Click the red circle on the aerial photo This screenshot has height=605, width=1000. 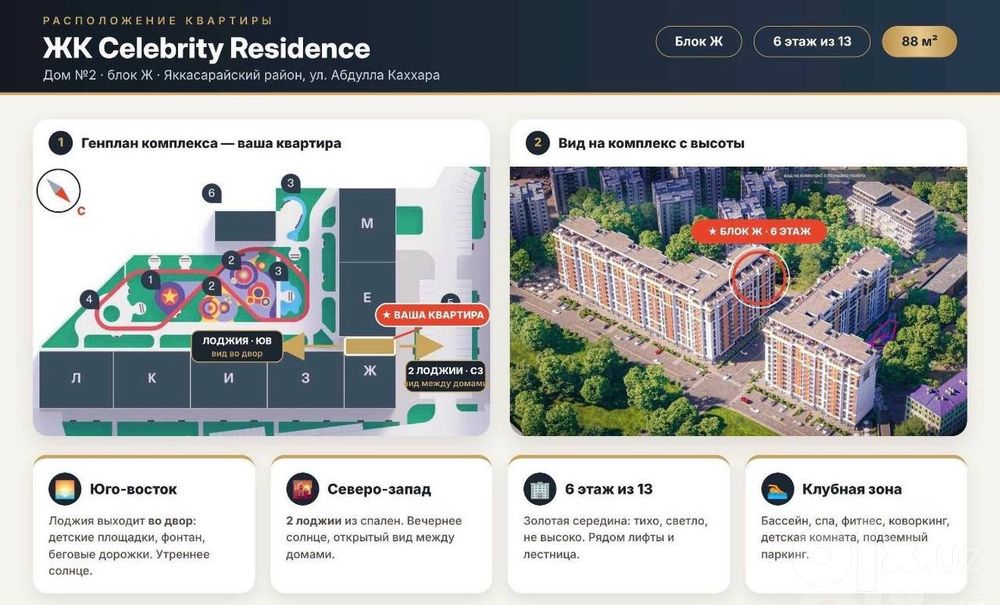(759, 277)
